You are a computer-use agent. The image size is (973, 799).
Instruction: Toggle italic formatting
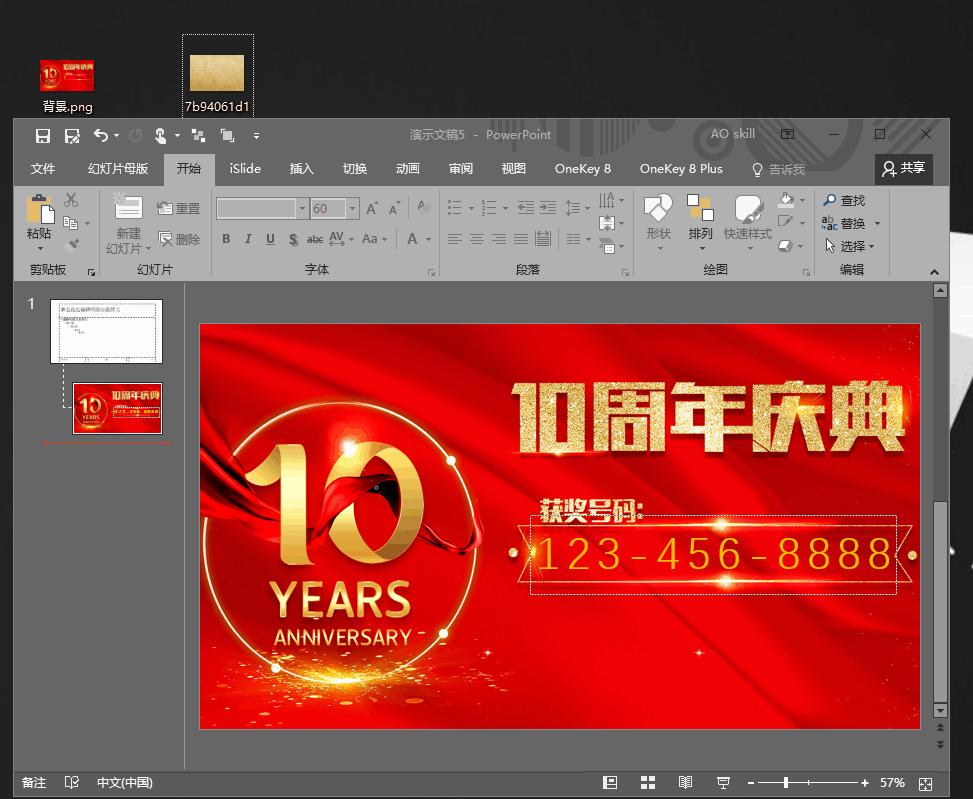coord(247,239)
